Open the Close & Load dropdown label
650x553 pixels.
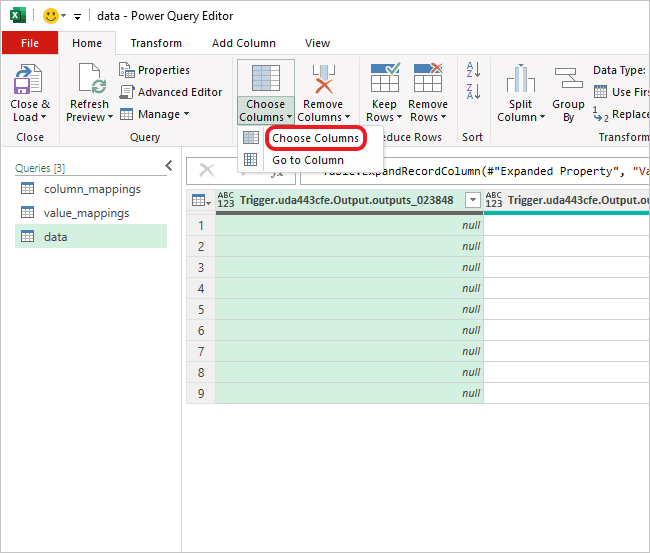[x=30, y=111]
